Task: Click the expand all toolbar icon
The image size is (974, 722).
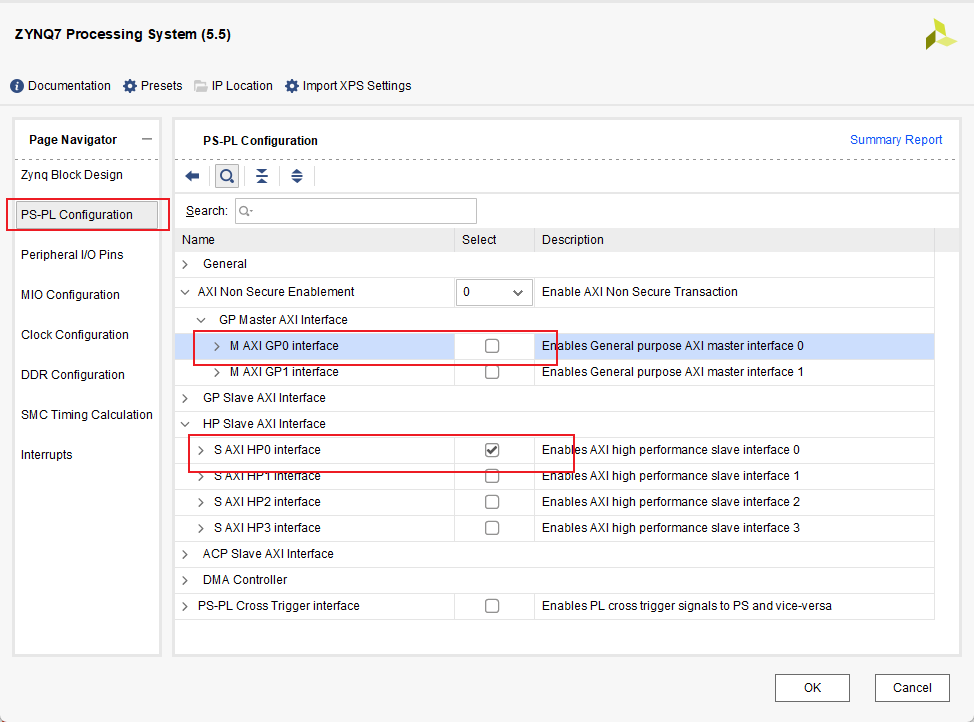Action: coord(297,176)
